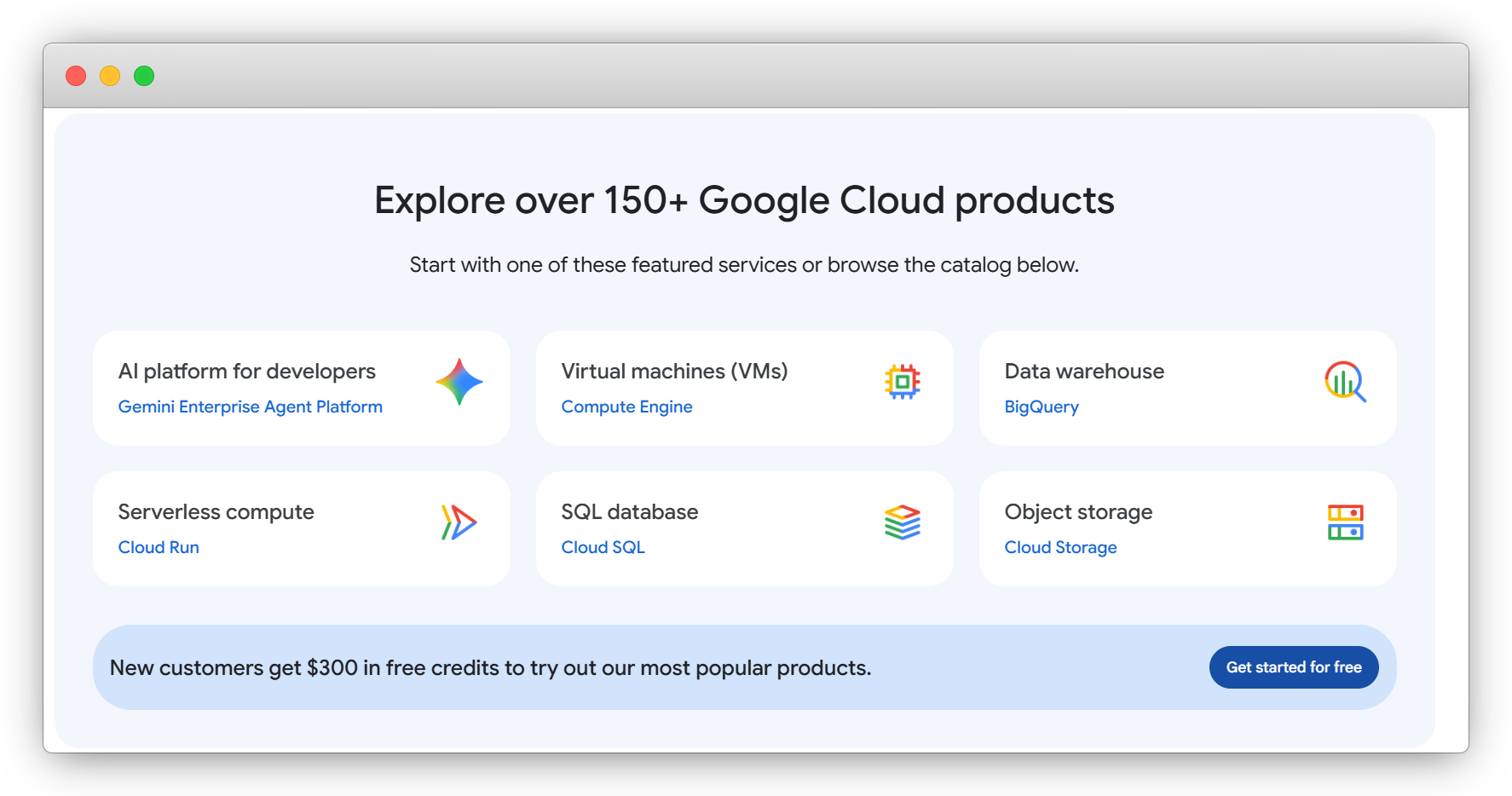The height and width of the screenshot is (796, 1512).
Task: Maximize the window with the green button
Action: tap(144, 76)
